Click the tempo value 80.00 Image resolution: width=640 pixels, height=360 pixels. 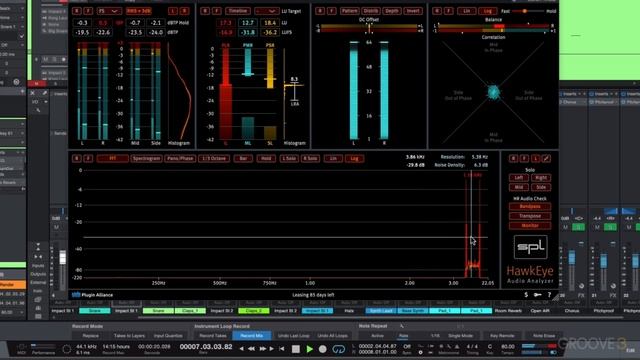507,347
